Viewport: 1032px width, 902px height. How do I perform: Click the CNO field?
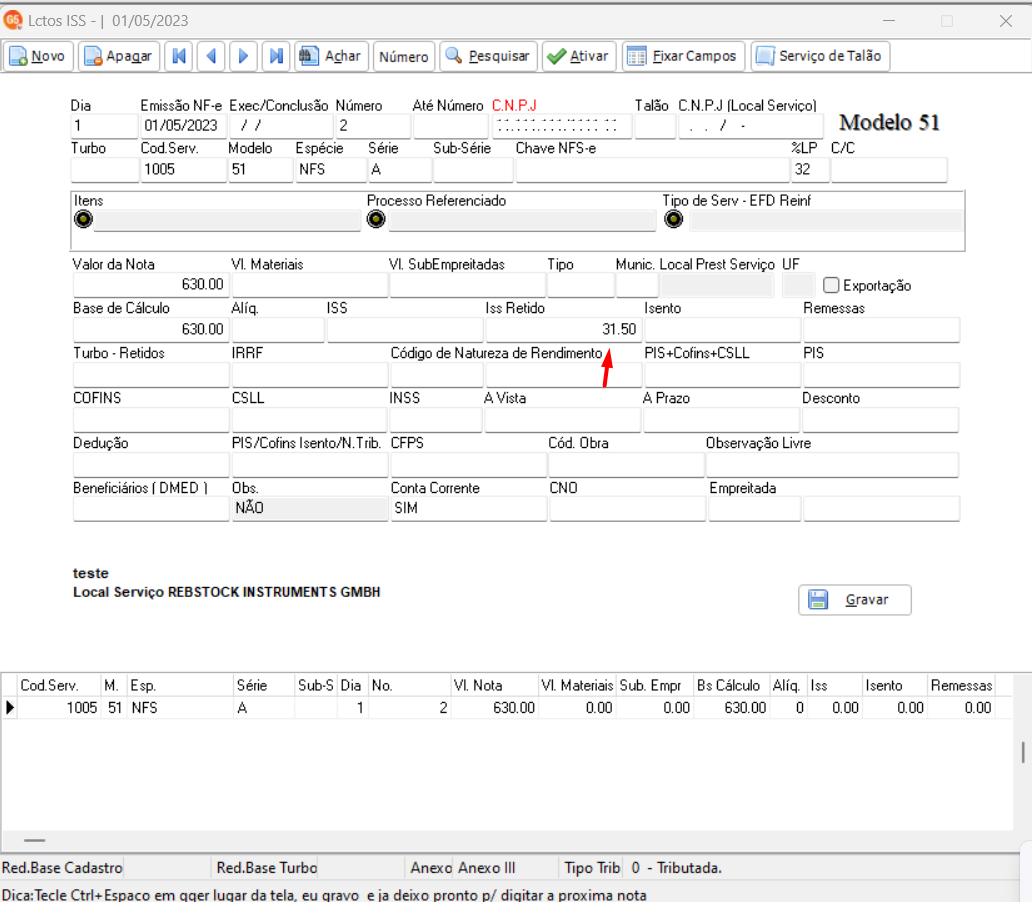[x=628, y=509]
